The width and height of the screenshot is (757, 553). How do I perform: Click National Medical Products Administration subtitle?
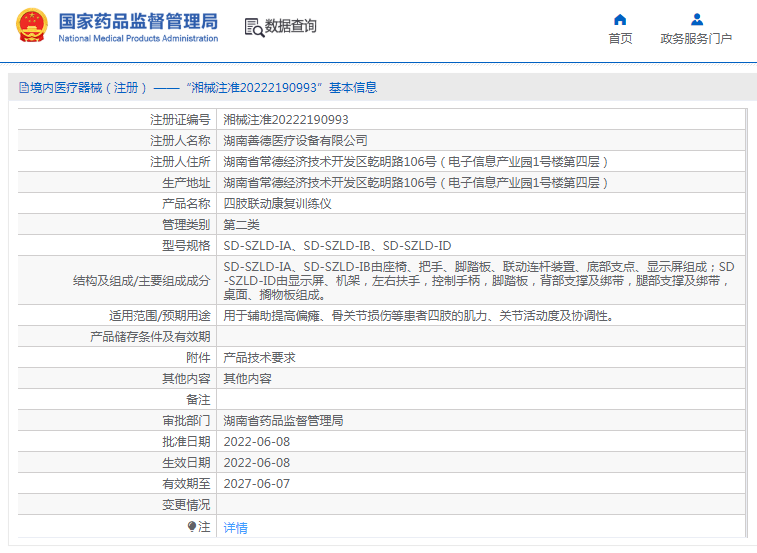(x=138, y=39)
